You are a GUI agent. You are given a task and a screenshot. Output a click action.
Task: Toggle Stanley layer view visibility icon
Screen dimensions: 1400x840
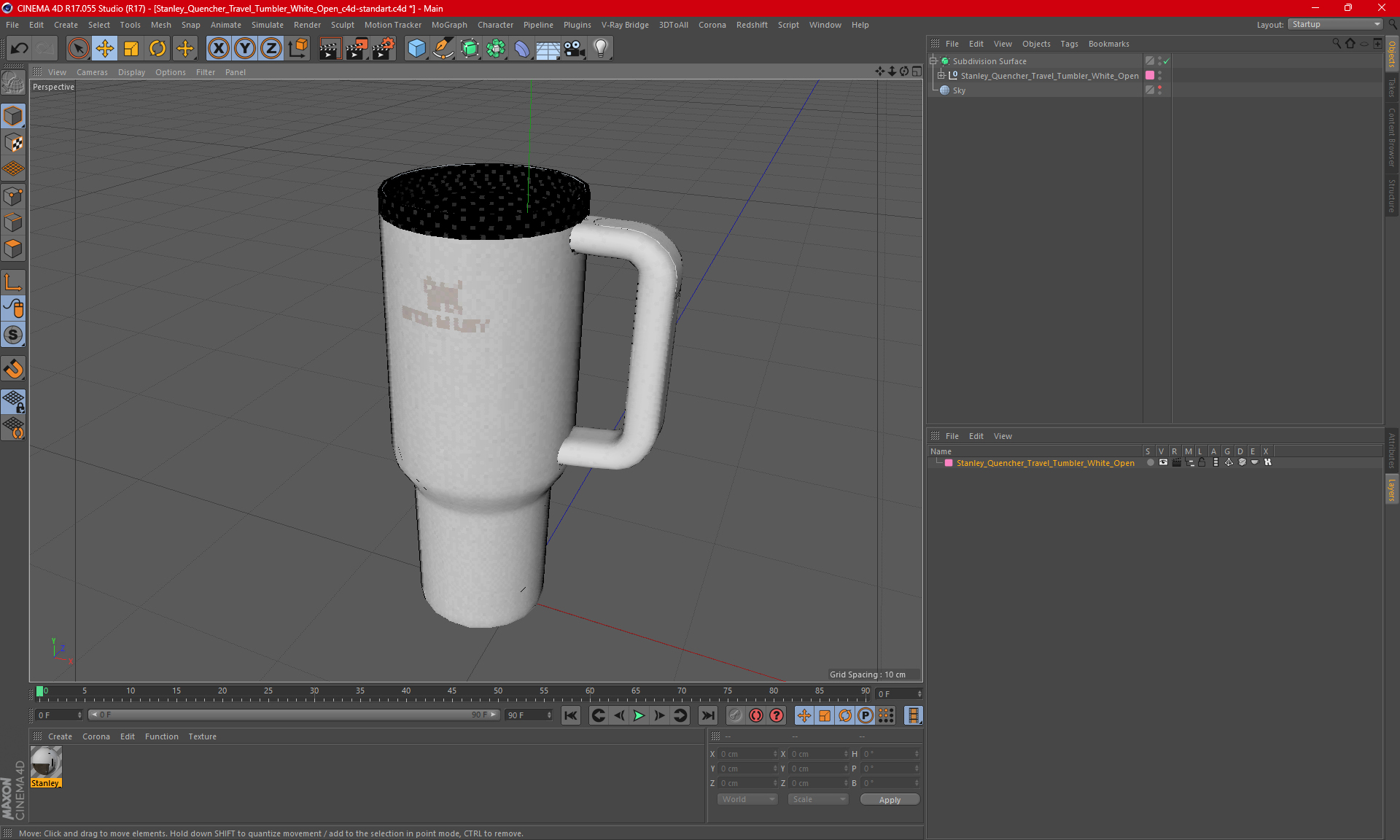[1163, 462]
